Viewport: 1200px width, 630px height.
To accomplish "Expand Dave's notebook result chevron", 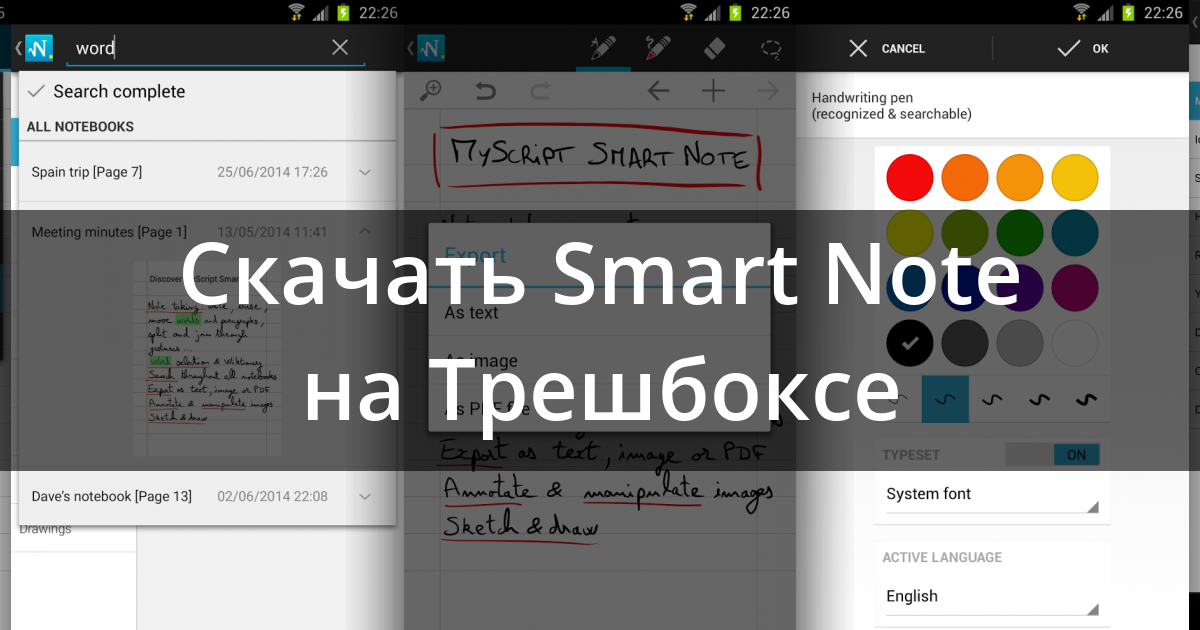I will point(365,496).
